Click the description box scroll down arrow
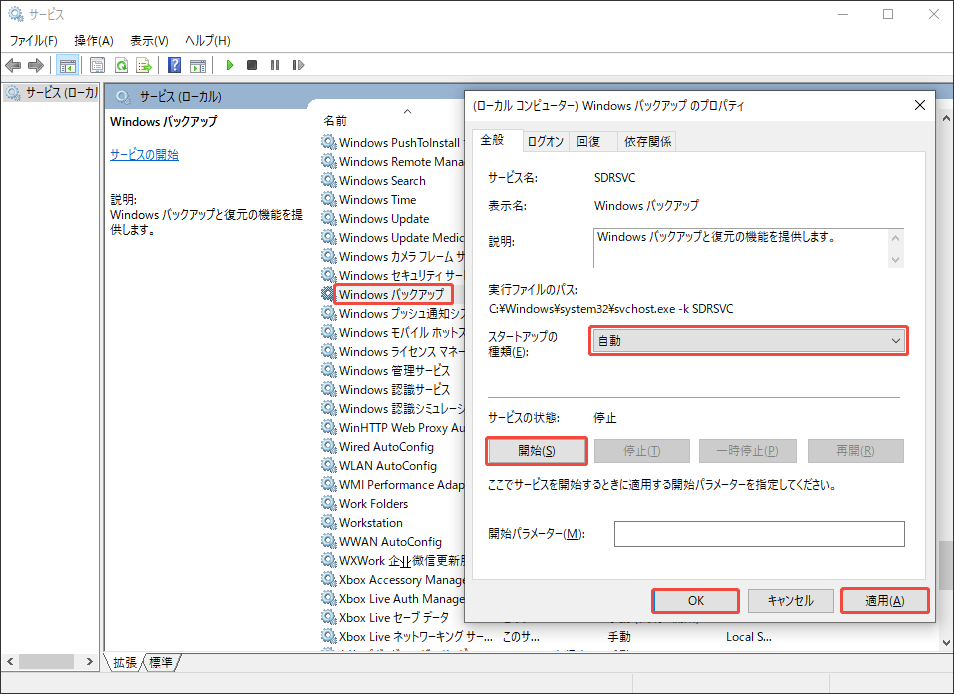This screenshot has height=694, width=954. point(895,259)
